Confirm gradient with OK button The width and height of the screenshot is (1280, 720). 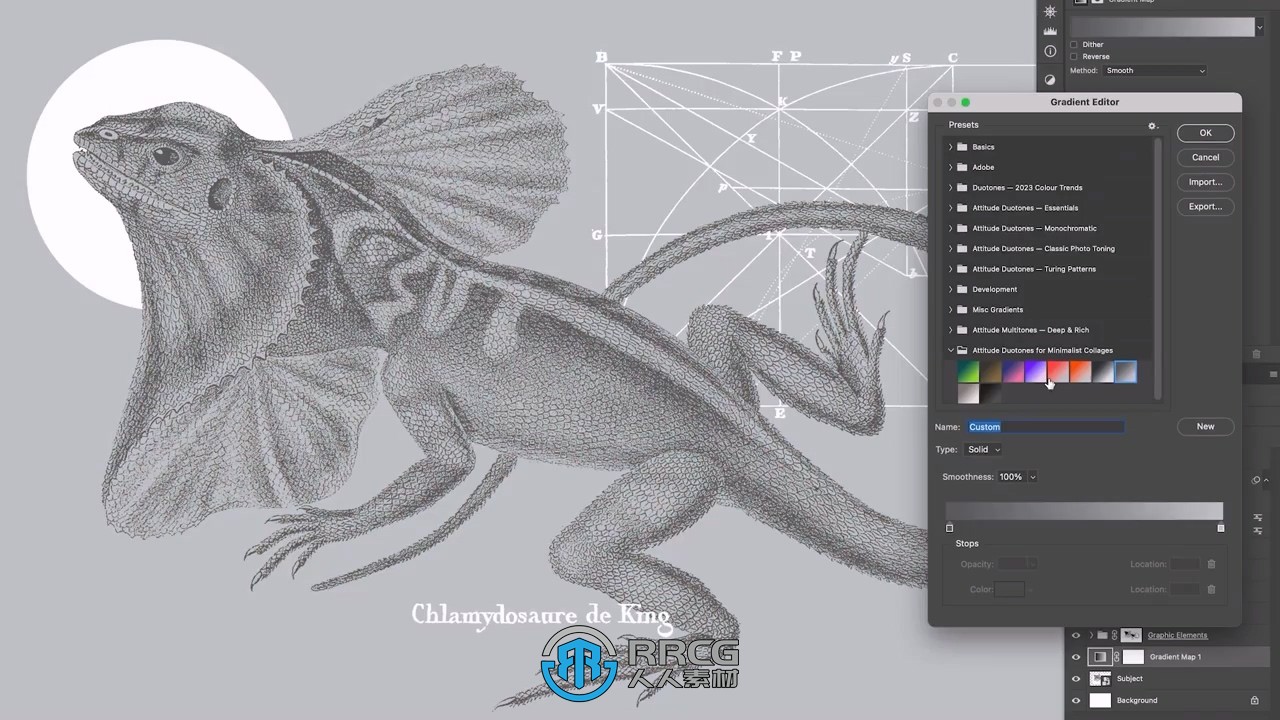tap(1205, 133)
